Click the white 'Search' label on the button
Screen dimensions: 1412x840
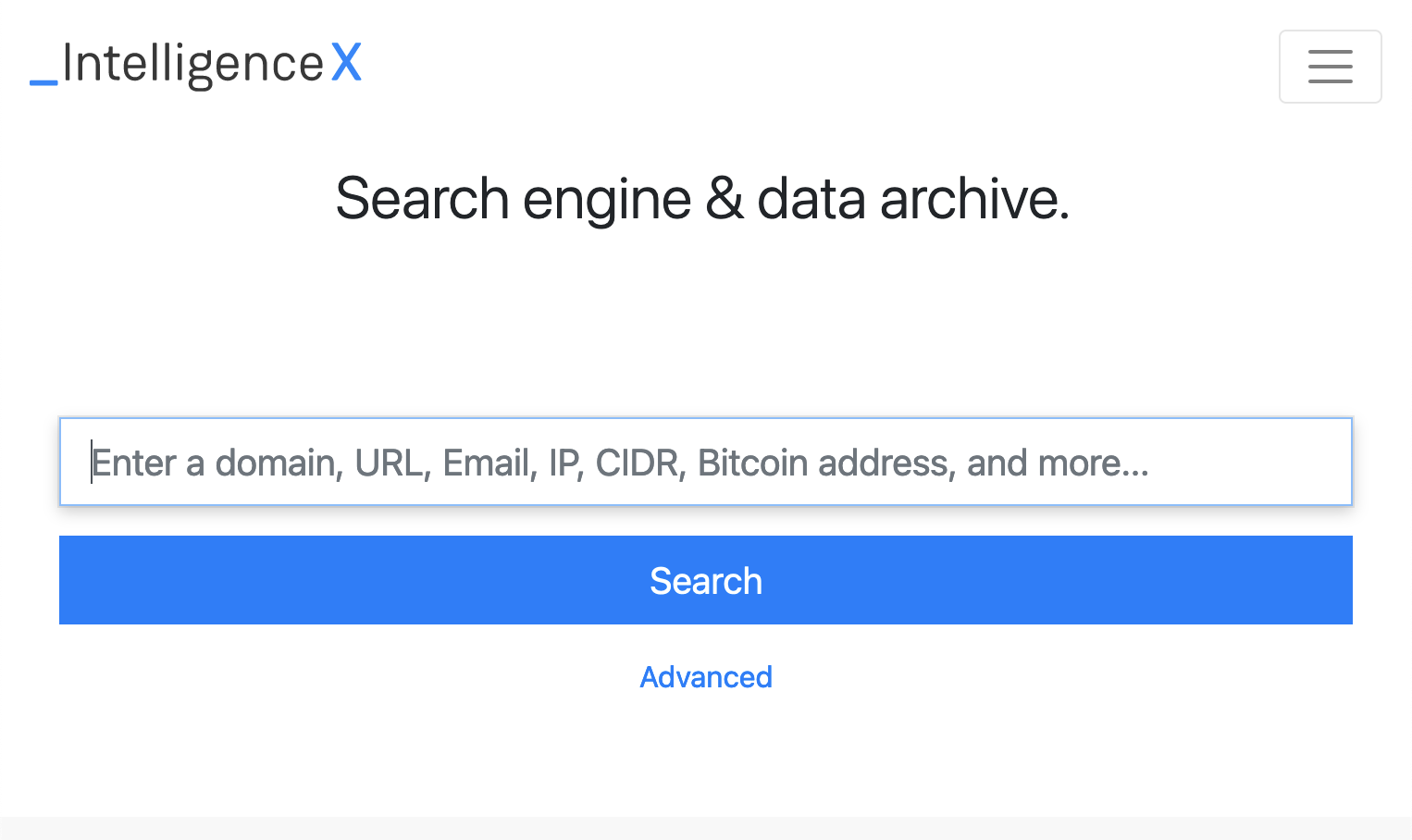[x=705, y=581]
